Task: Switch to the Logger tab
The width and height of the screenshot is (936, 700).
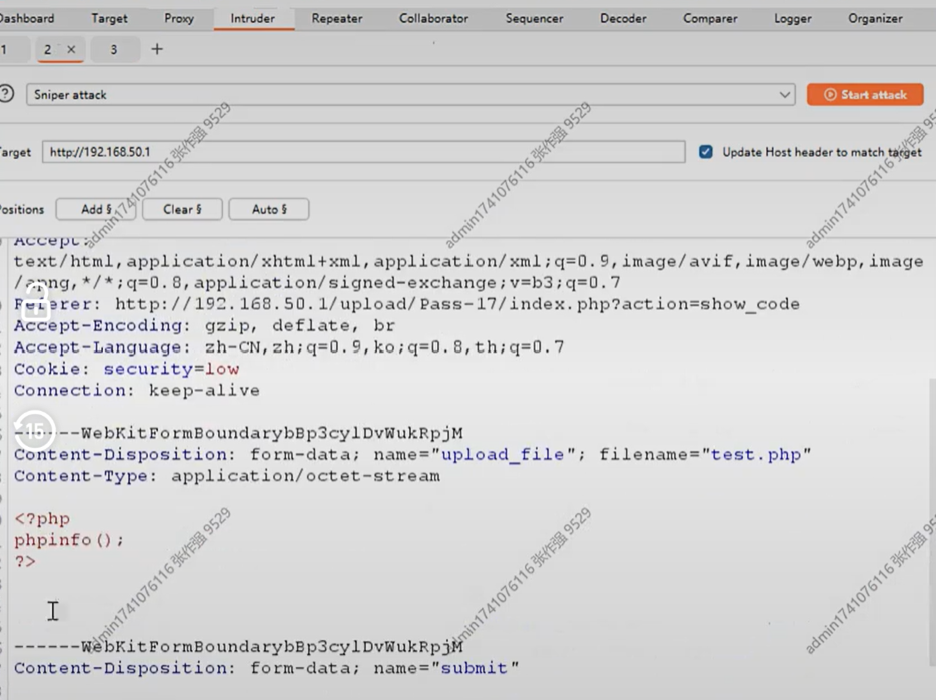Action: pyautogui.click(x=793, y=18)
